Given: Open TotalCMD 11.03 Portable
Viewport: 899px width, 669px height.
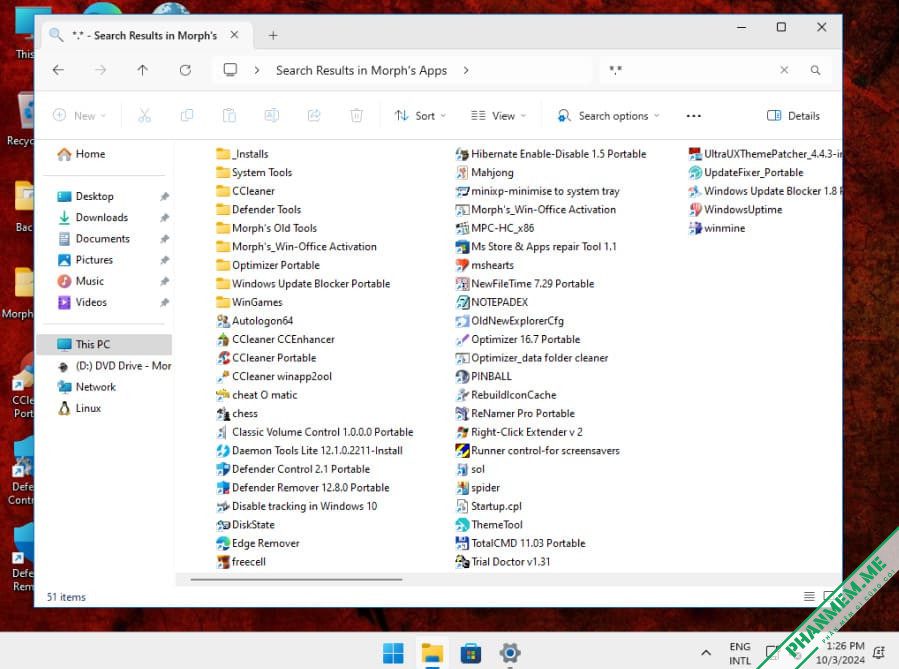Looking at the screenshot, I should pos(521,543).
